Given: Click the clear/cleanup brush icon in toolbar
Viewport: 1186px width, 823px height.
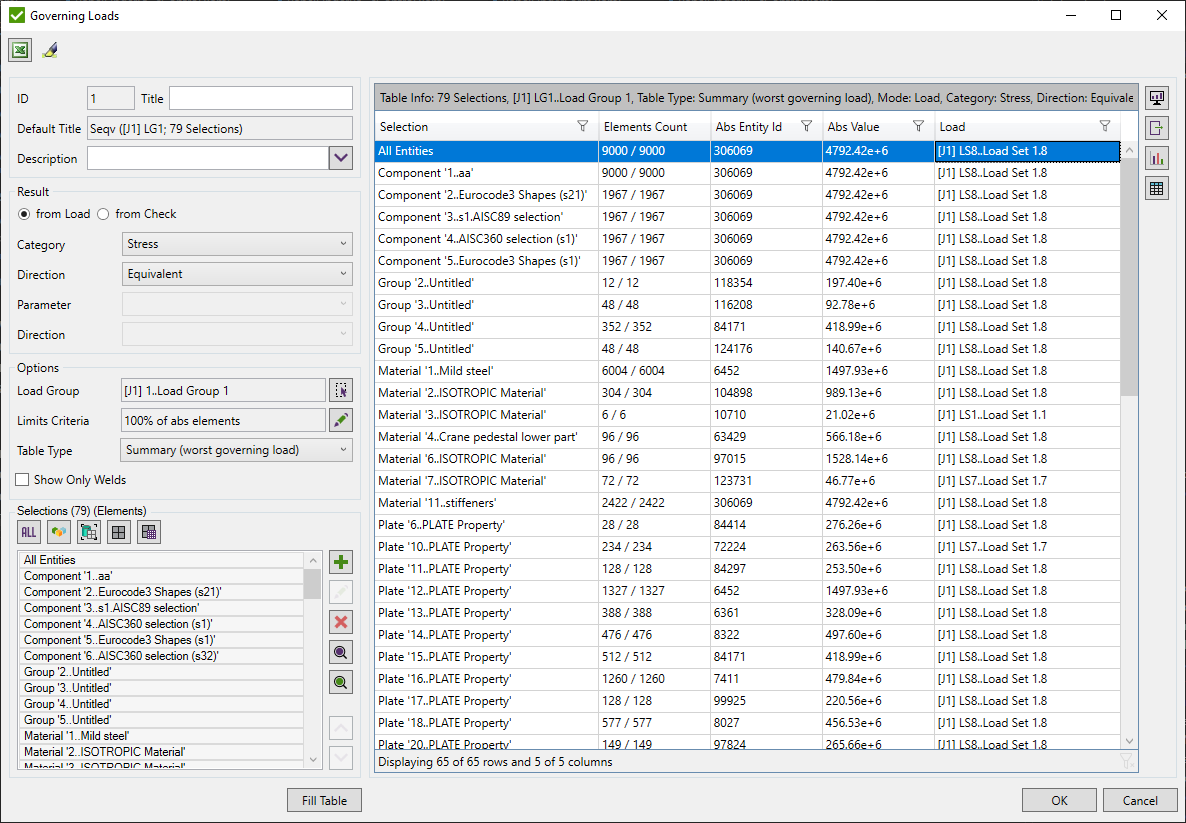Looking at the screenshot, I should [49, 49].
